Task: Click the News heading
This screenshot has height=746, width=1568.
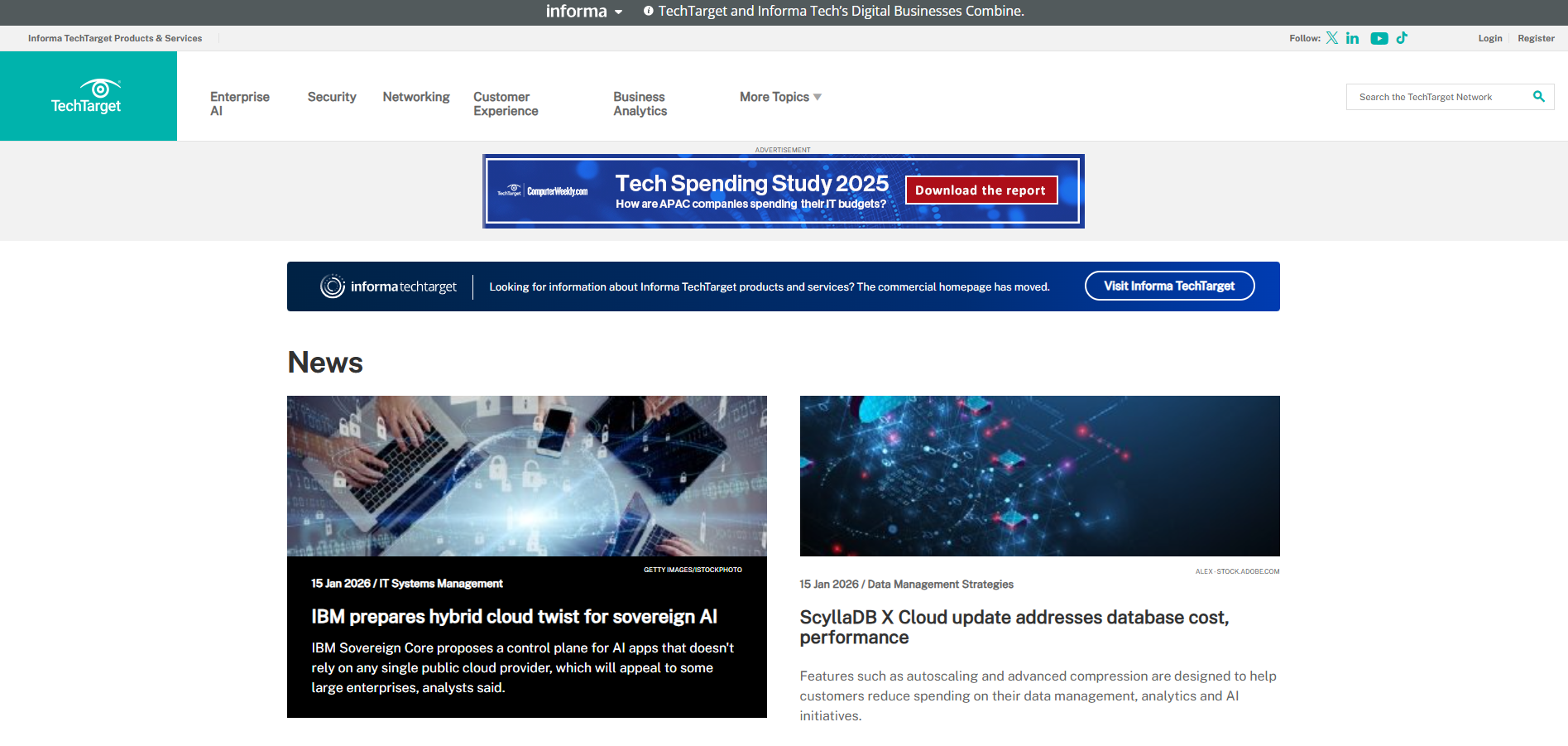Action: point(325,363)
